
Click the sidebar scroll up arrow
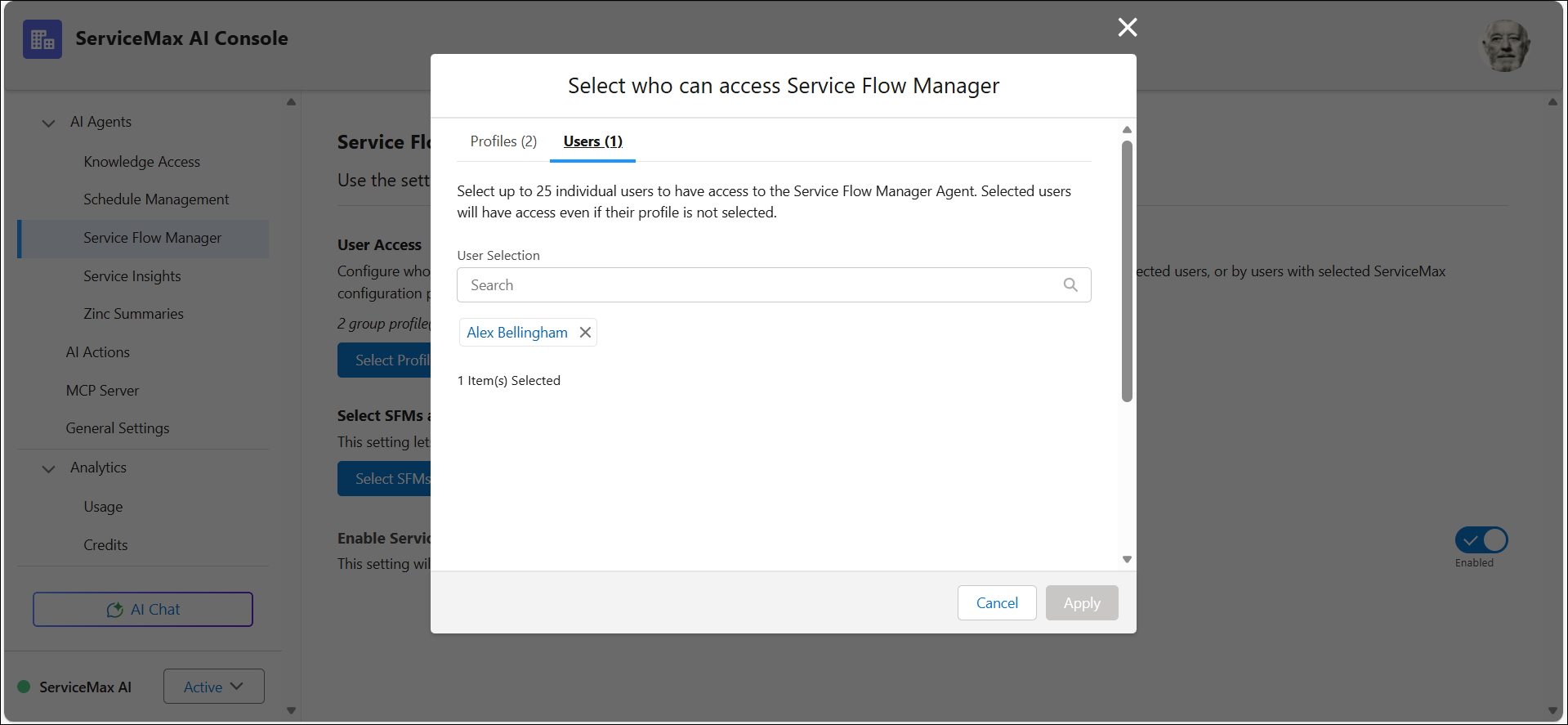291,102
